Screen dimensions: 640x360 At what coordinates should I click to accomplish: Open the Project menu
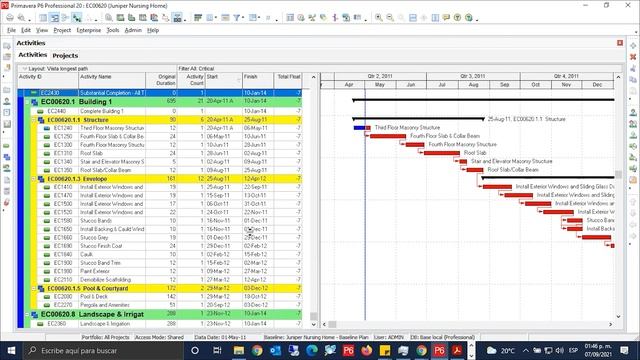[62, 30]
